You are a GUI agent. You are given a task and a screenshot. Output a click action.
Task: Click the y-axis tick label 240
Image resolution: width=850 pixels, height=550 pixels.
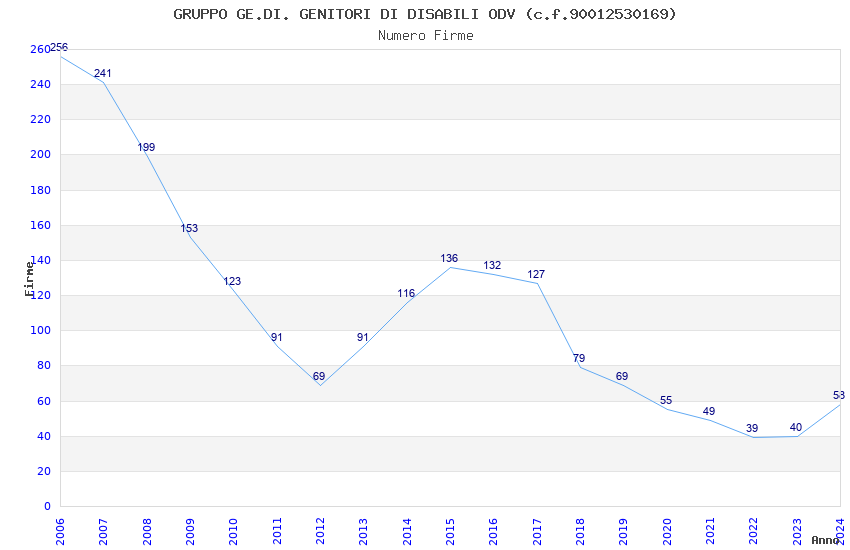pos(41,84)
